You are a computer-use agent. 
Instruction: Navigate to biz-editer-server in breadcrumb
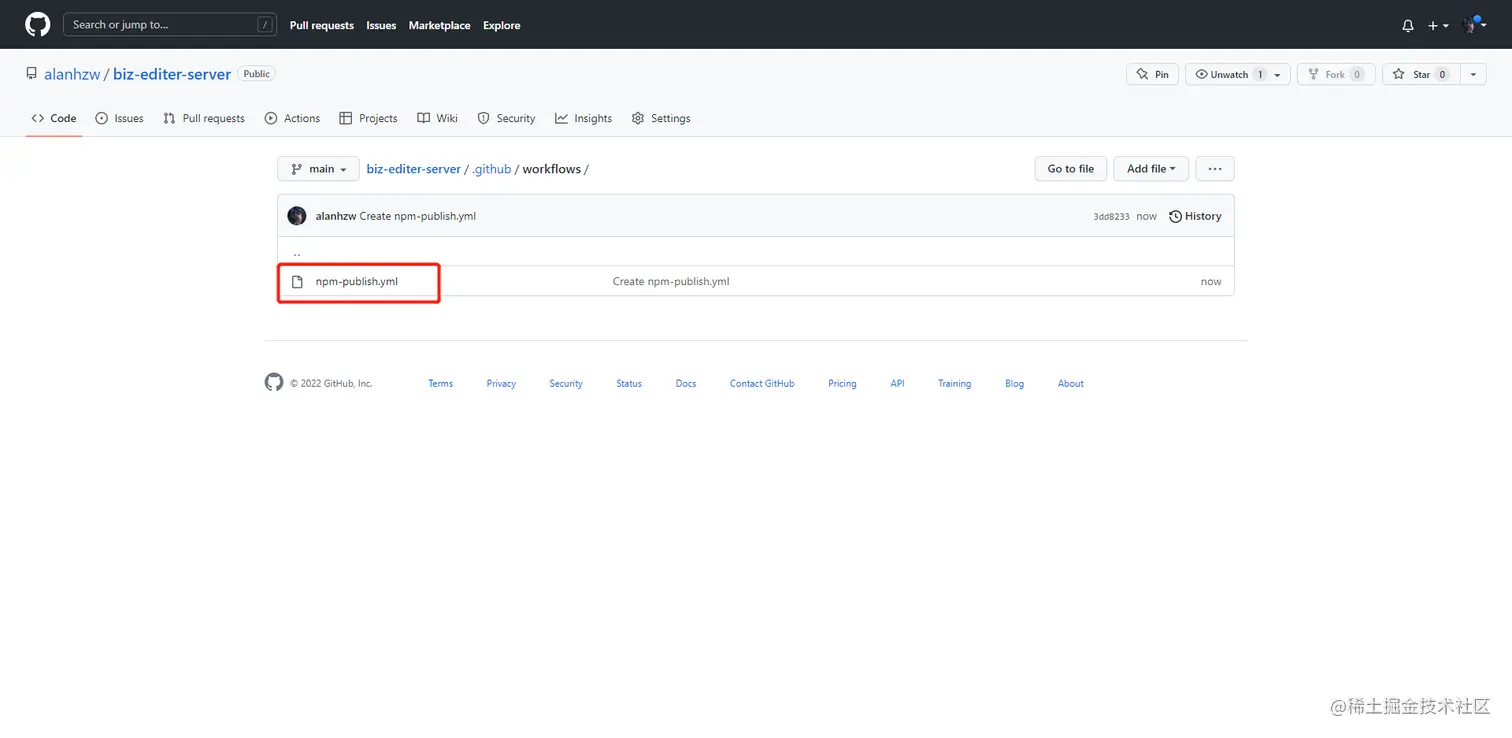[413, 169]
